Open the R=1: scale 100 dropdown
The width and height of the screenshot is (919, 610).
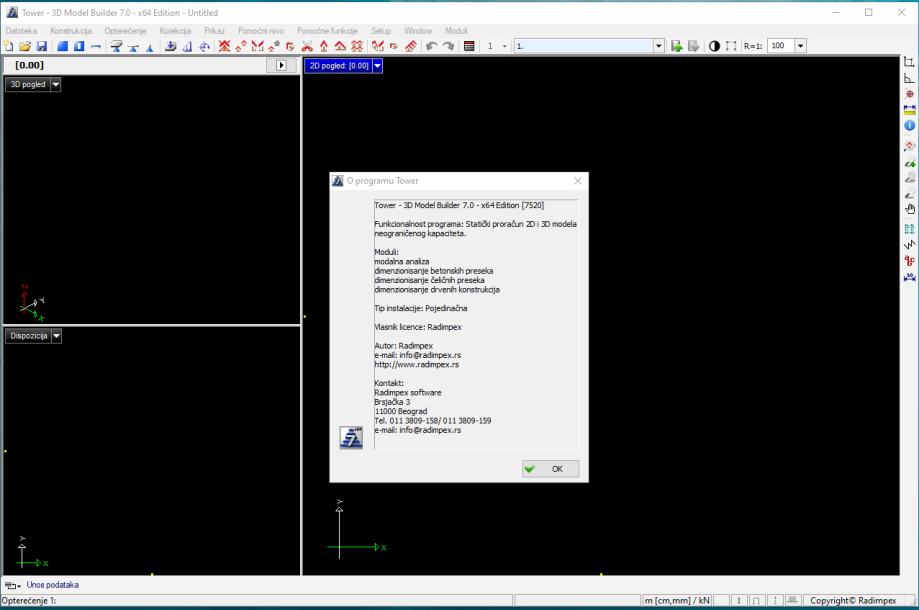tap(801, 46)
